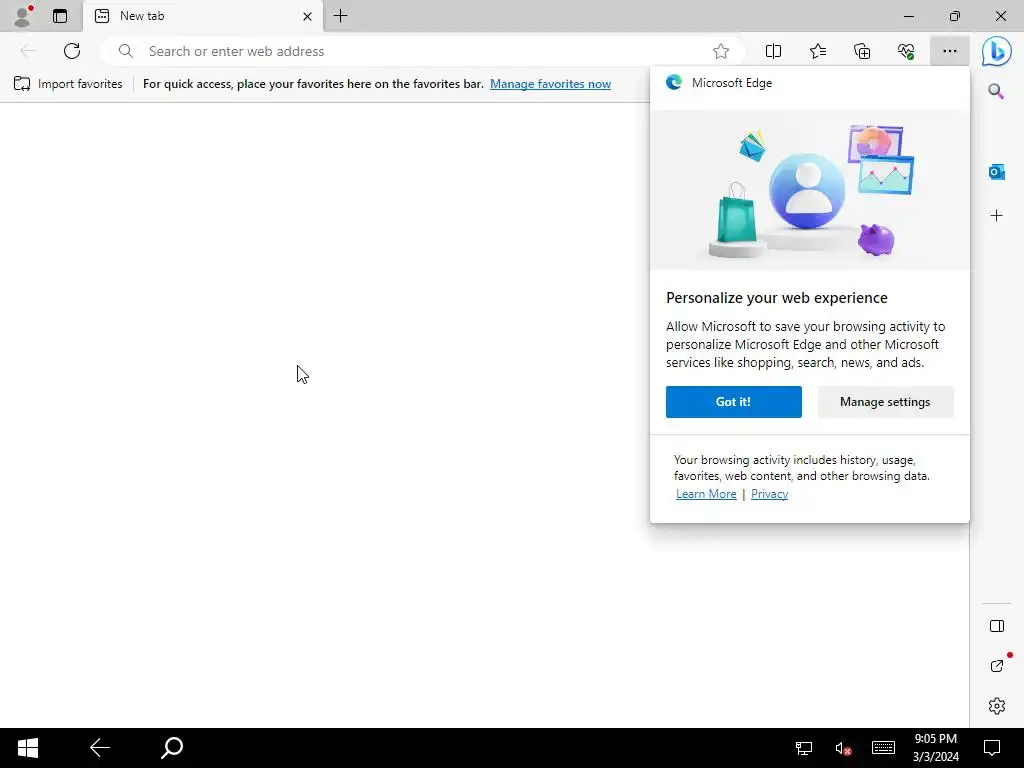Focus the Search or enter web address field
The width and height of the screenshot is (1024, 768).
coord(424,51)
